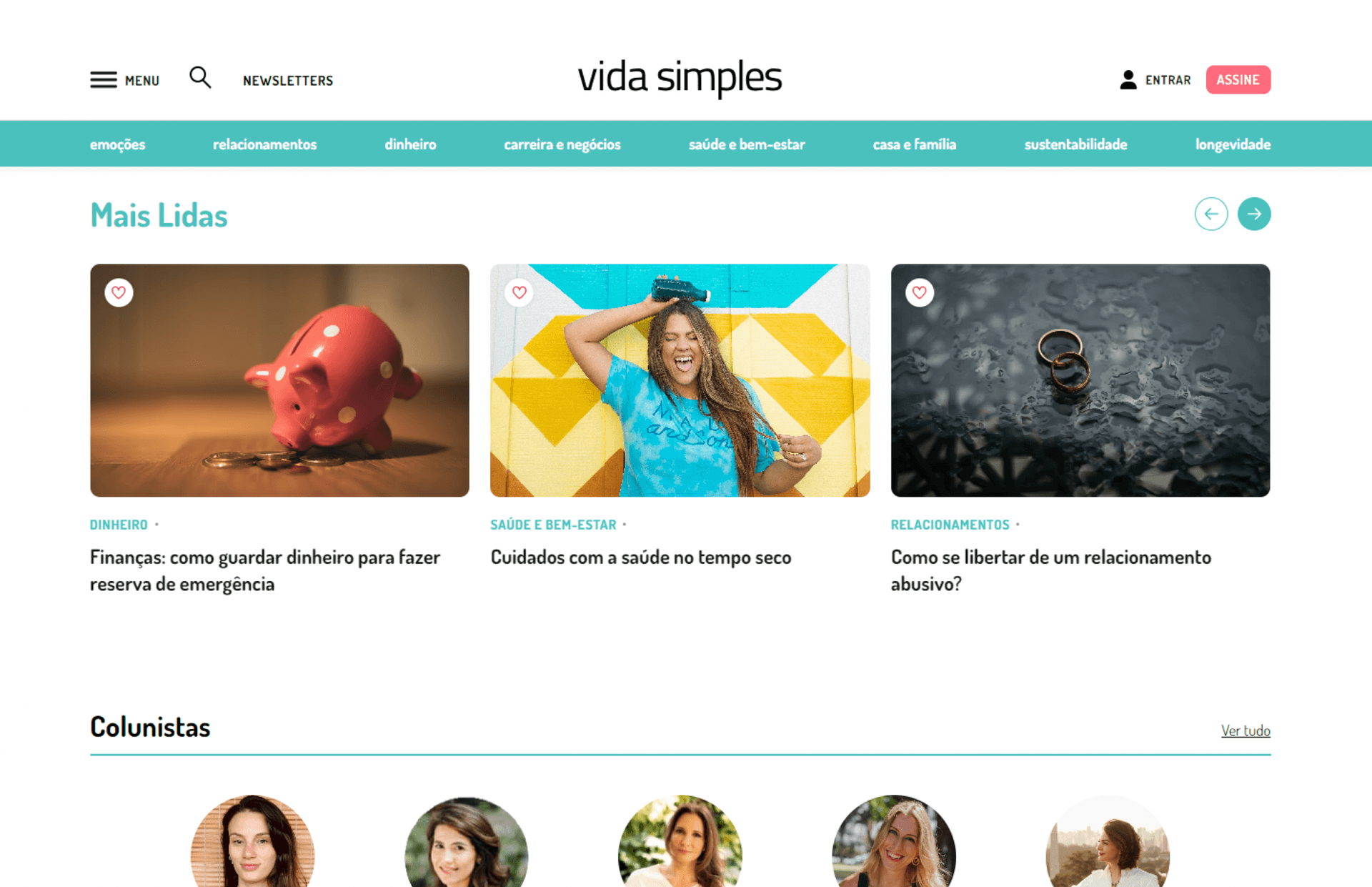
Task: Open the emoções category
Action: [117, 144]
